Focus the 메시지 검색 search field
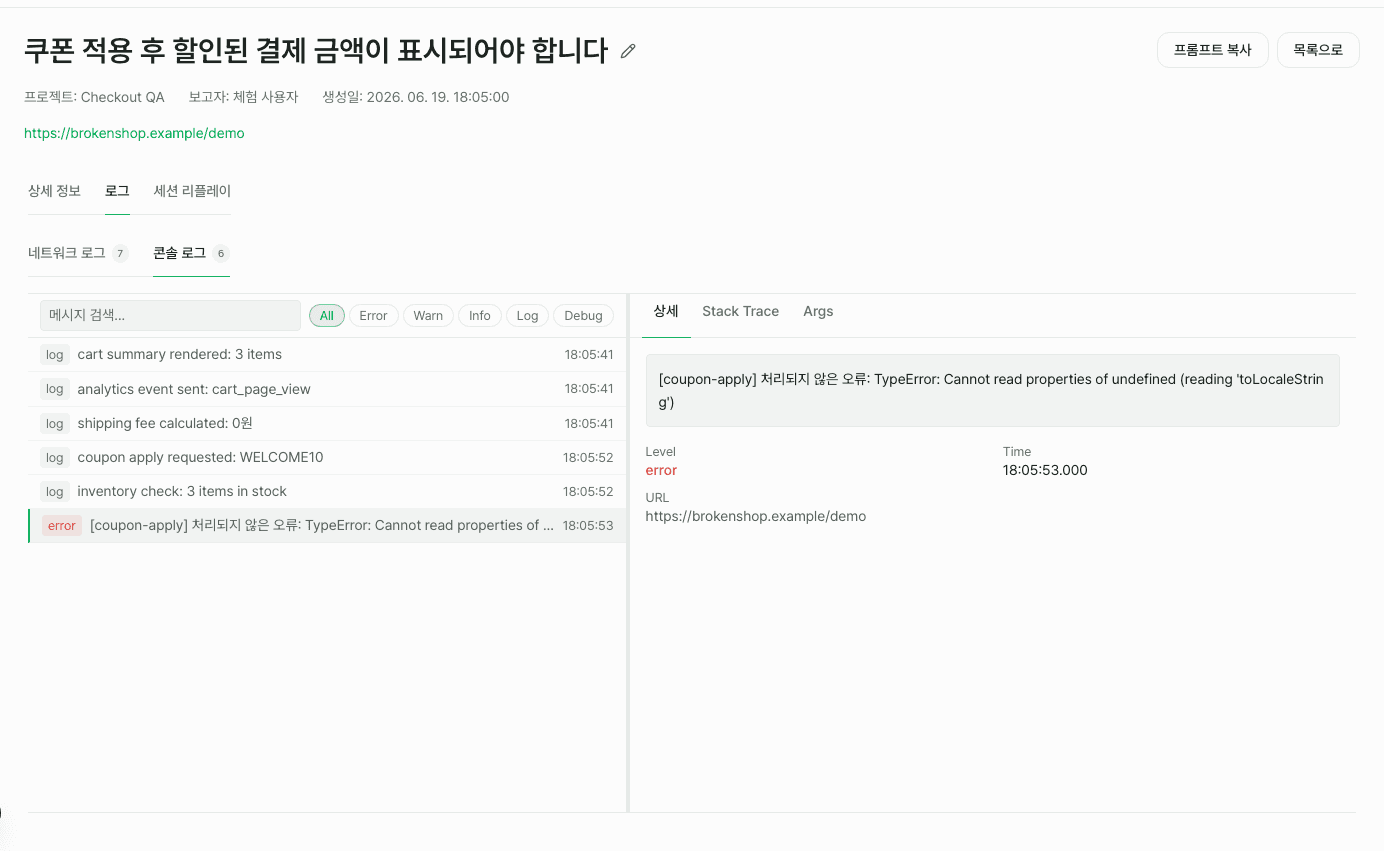 tap(170, 315)
